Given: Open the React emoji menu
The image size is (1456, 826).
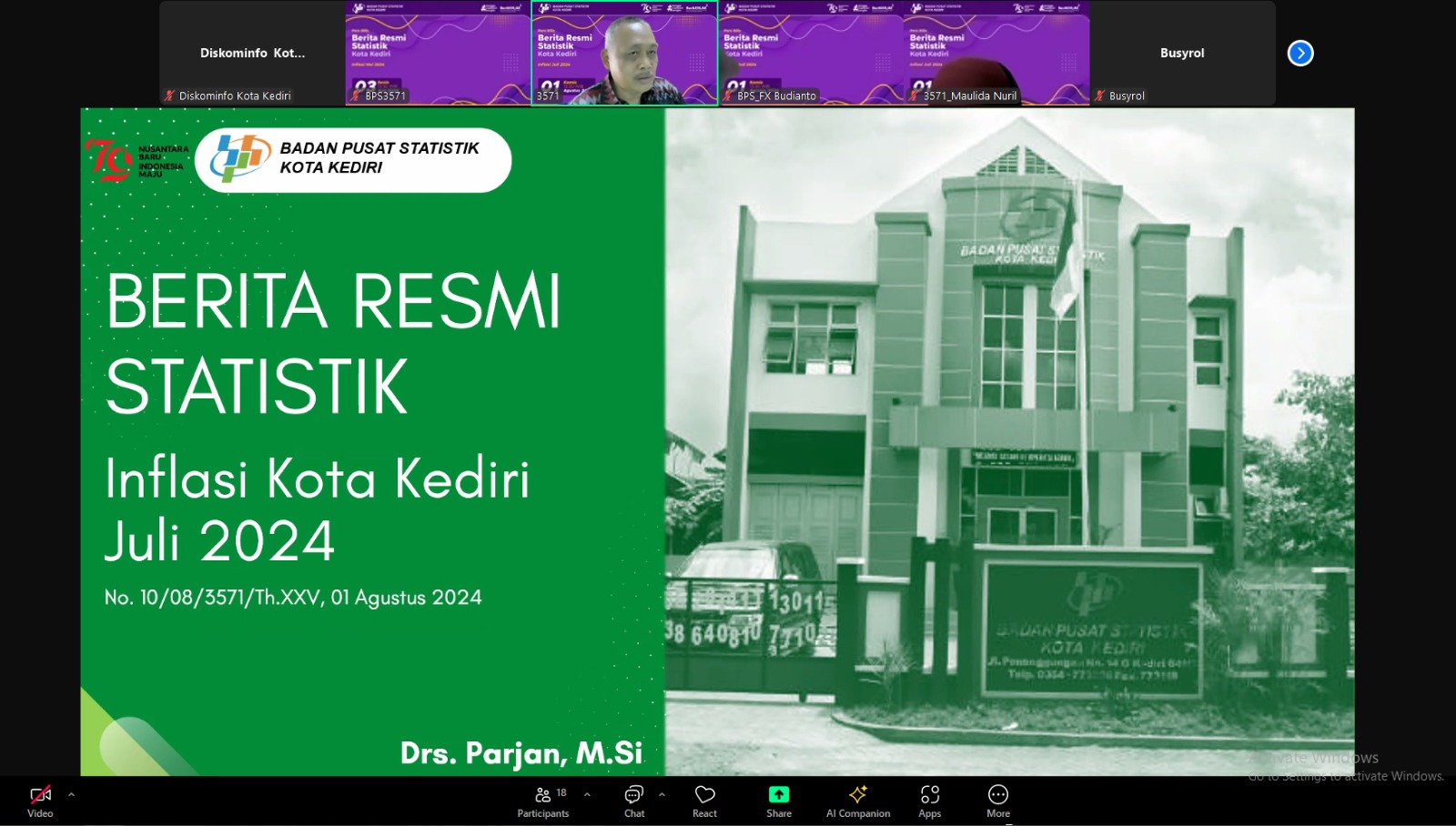Looking at the screenshot, I should 704,801.
